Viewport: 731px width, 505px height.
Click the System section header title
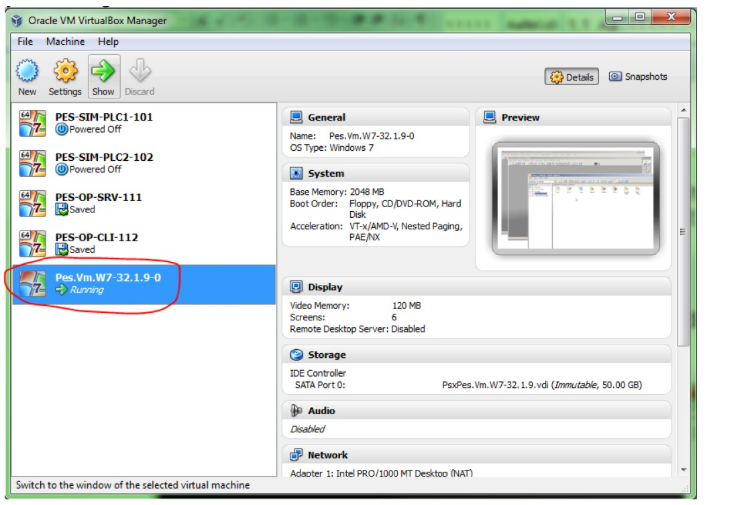coord(326,173)
